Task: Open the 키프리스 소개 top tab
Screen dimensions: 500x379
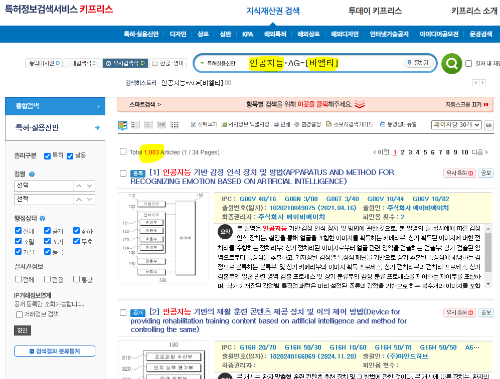Action: pos(474,11)
